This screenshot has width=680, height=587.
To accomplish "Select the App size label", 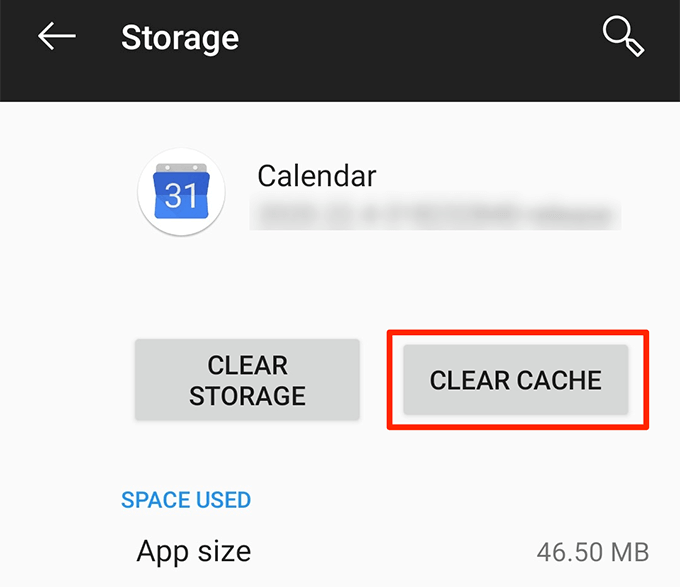I will tap(194, 551).
